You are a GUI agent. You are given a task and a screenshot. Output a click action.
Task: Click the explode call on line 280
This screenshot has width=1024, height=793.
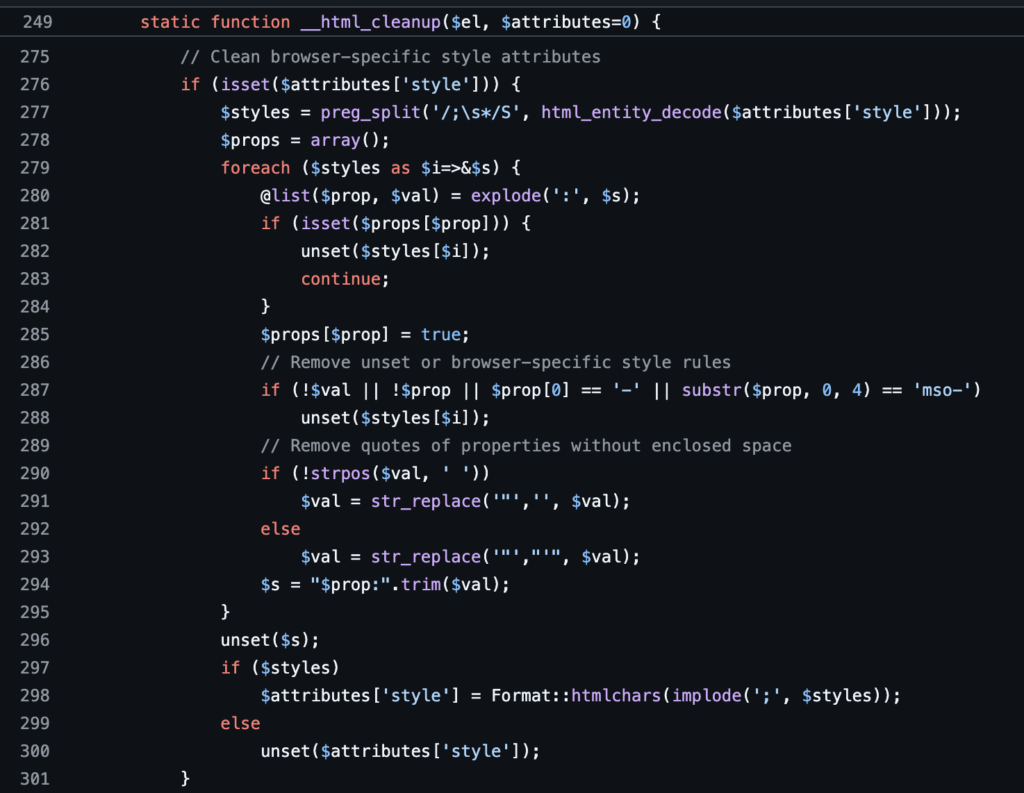click(505, 196)
